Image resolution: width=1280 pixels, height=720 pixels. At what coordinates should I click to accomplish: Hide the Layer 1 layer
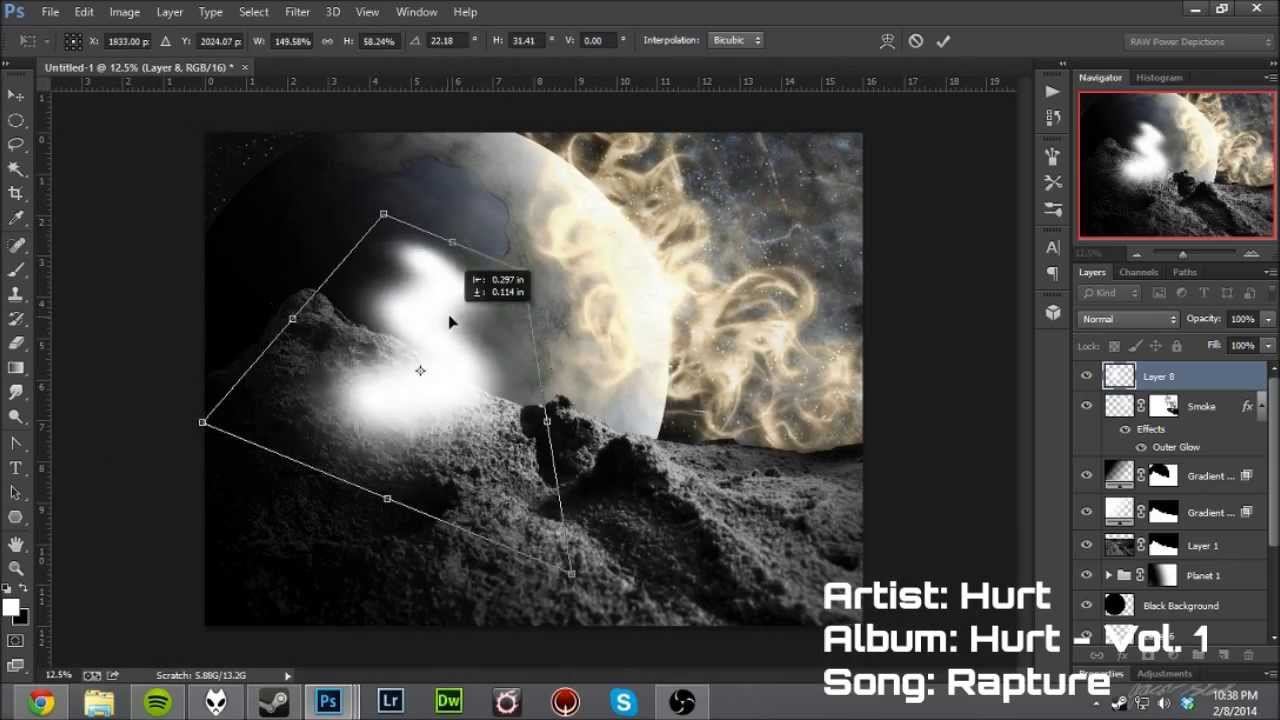coord(1087,546)
